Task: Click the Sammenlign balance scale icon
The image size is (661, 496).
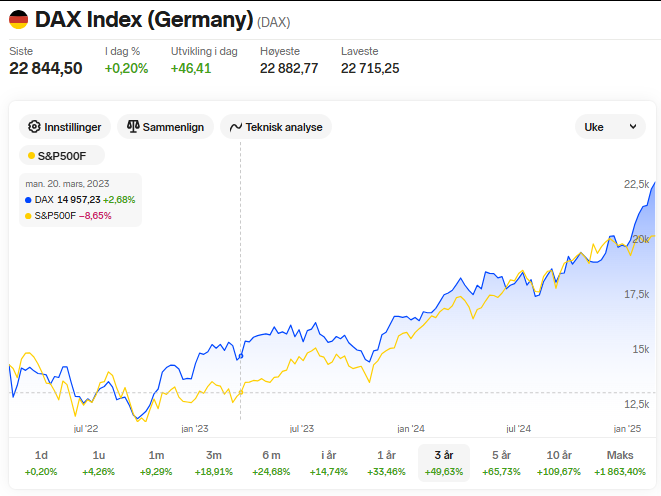Action: click(132, 127)
